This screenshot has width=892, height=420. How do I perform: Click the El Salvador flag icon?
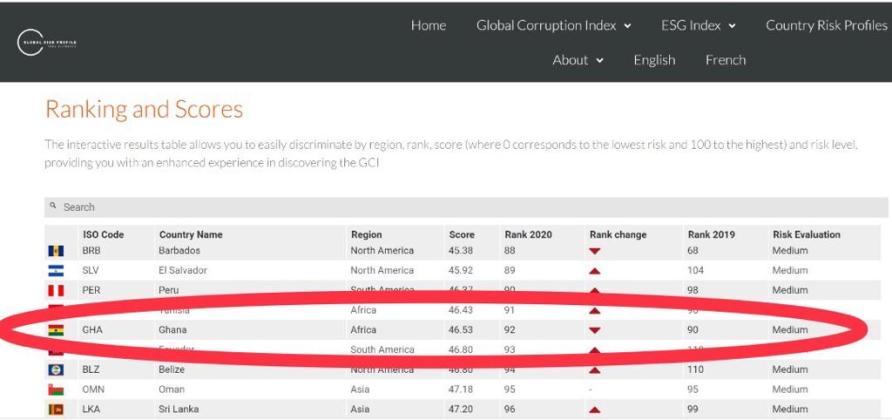[x=56, y=270]
